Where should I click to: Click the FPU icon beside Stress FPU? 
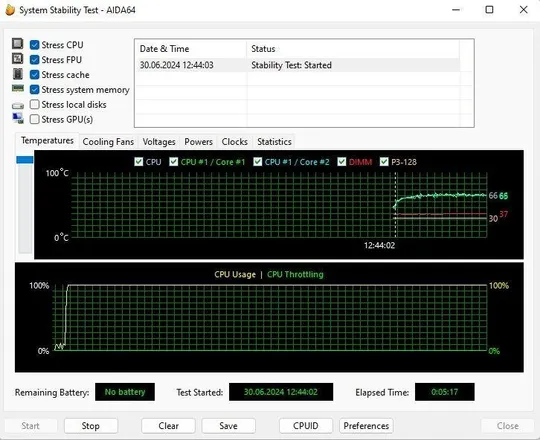pyautogui.click(x=18, y=59)
